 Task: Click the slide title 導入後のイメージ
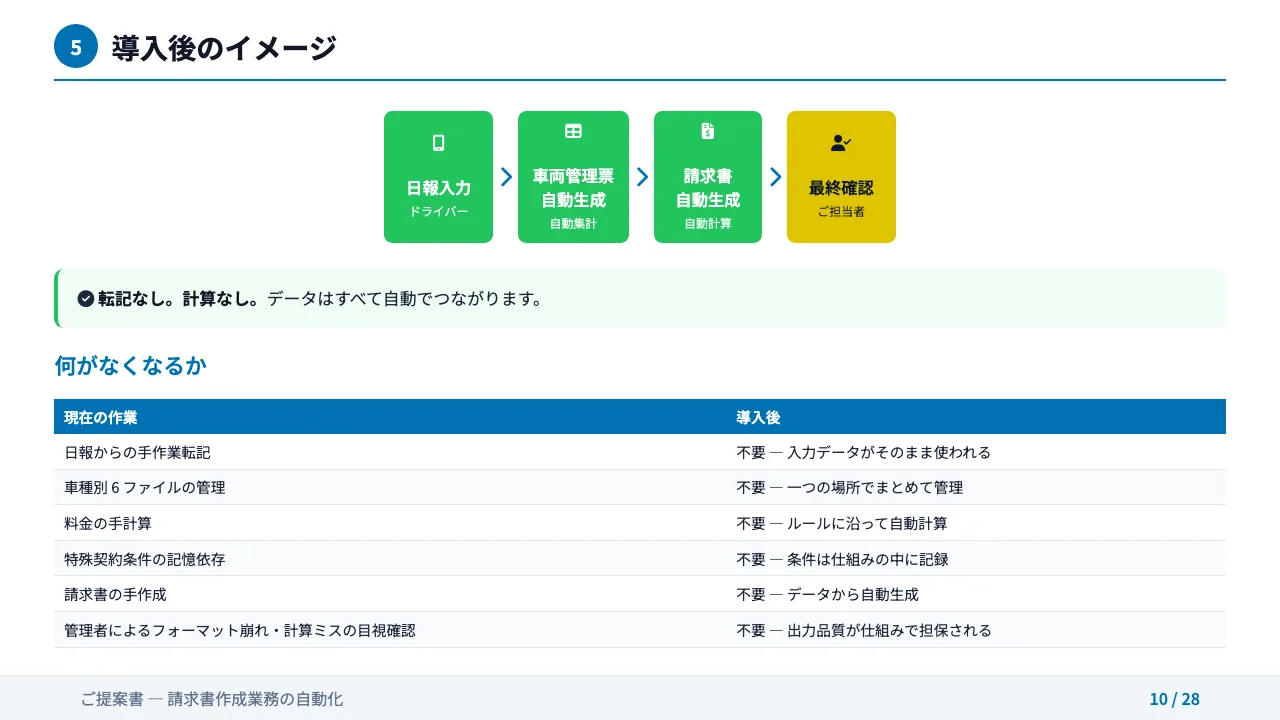[x=224, y=47]
